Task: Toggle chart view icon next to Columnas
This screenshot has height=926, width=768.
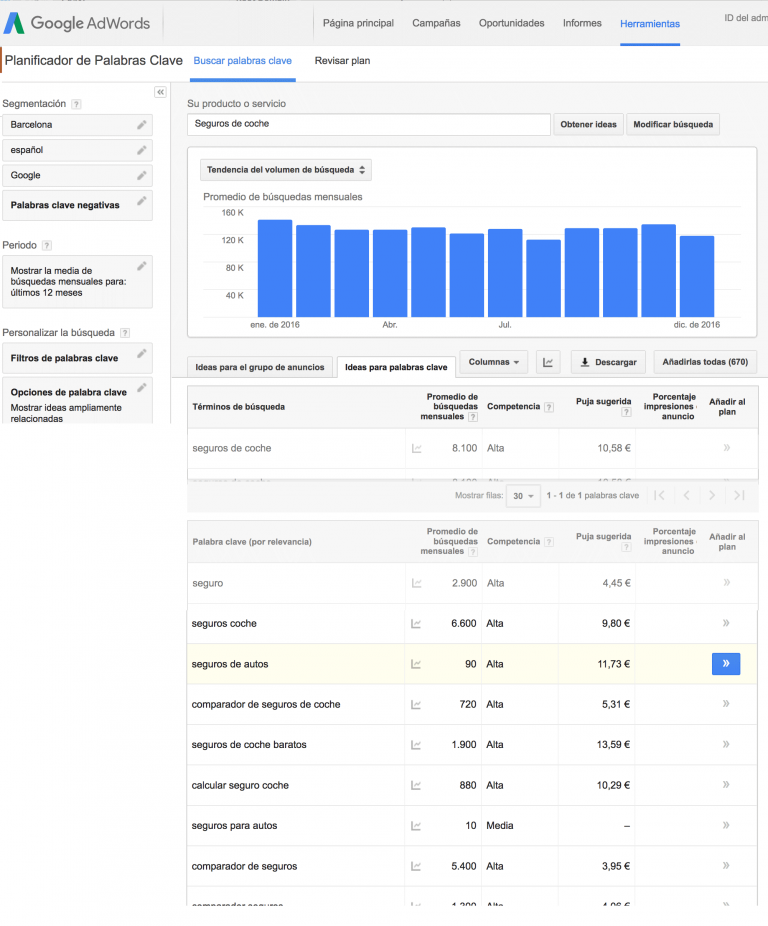Action: (x=548, y=362)
